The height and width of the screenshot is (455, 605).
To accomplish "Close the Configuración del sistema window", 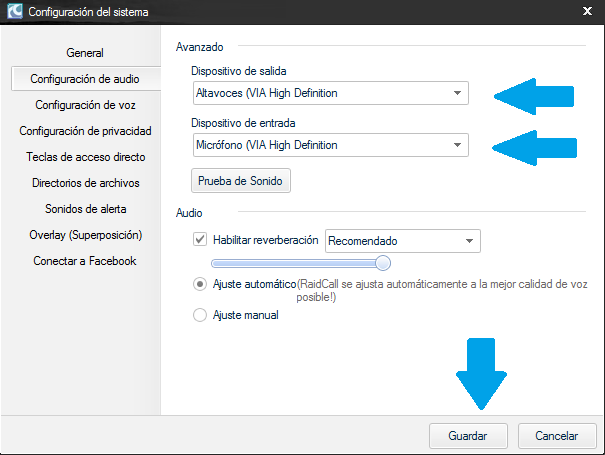I will [586, 12].
